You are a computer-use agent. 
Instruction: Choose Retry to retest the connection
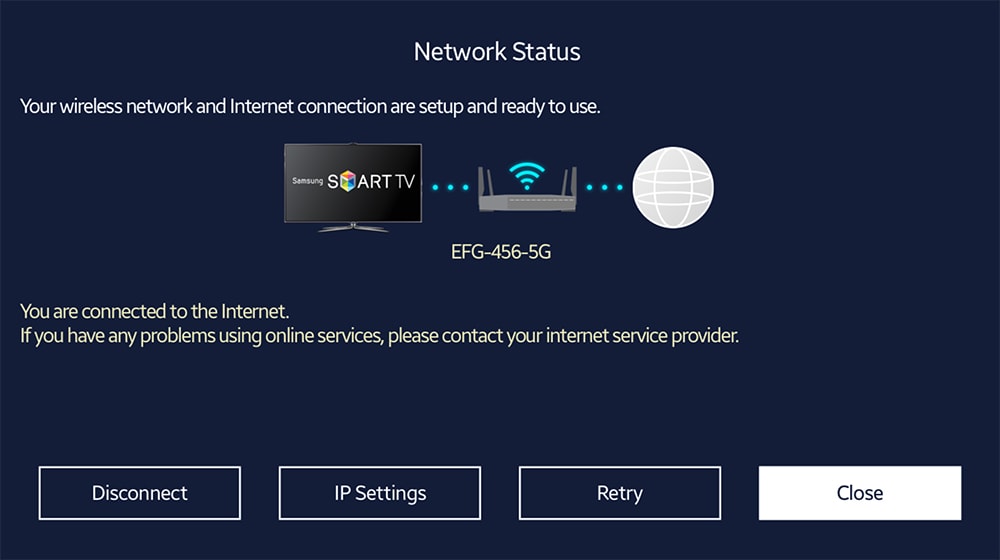click(x=620, y=493)
